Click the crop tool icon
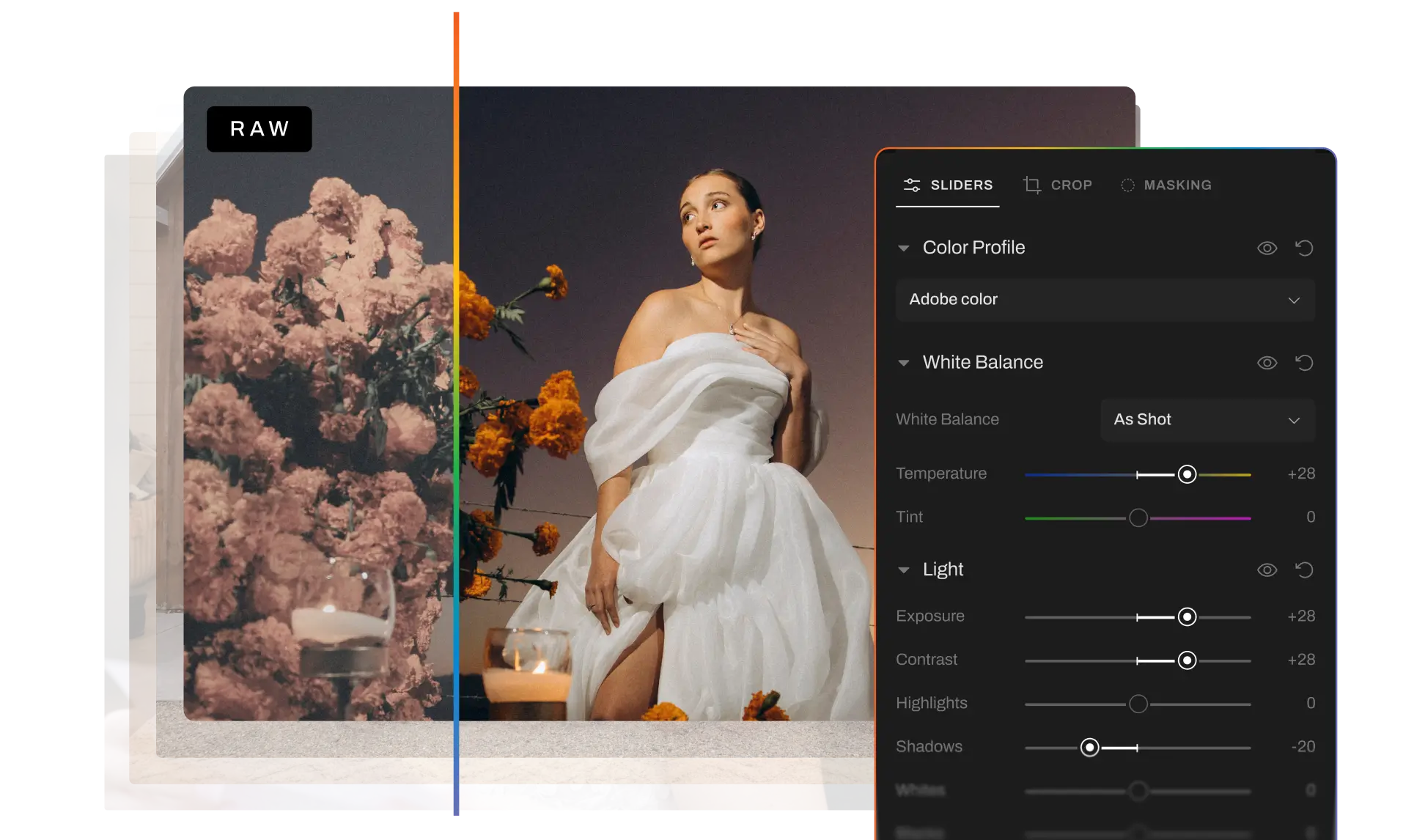The width and height of the screenshot is (1425, 840). [x=1032, y=185]
